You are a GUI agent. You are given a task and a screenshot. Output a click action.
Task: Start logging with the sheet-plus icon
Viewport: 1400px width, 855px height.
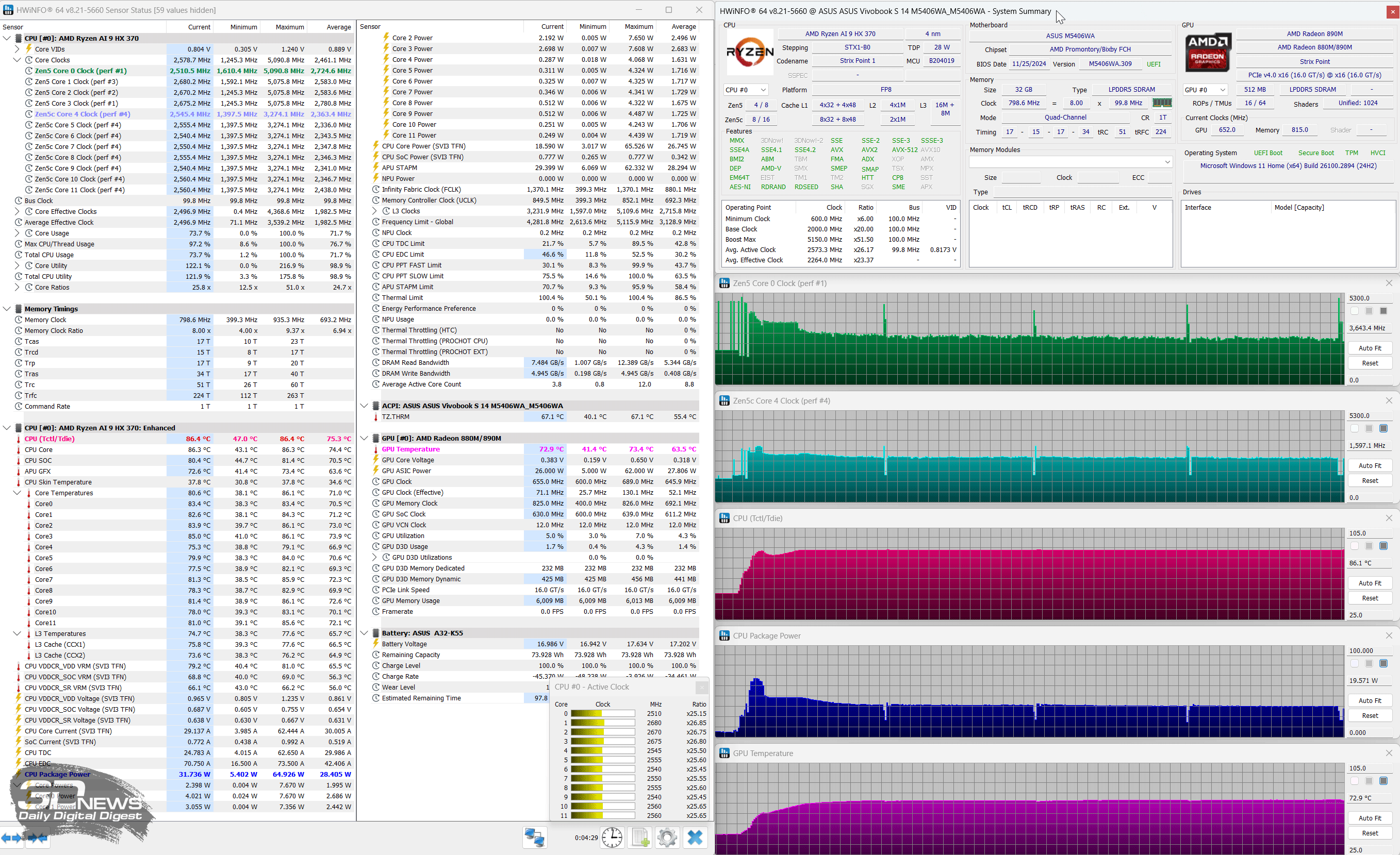point(640,837)
